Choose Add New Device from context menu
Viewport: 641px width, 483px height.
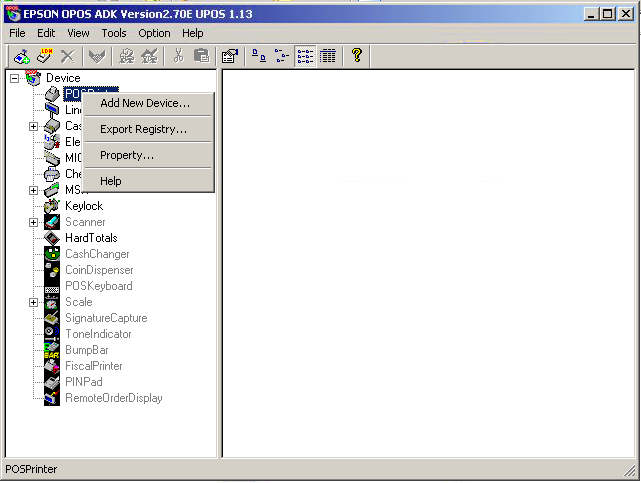145,103
